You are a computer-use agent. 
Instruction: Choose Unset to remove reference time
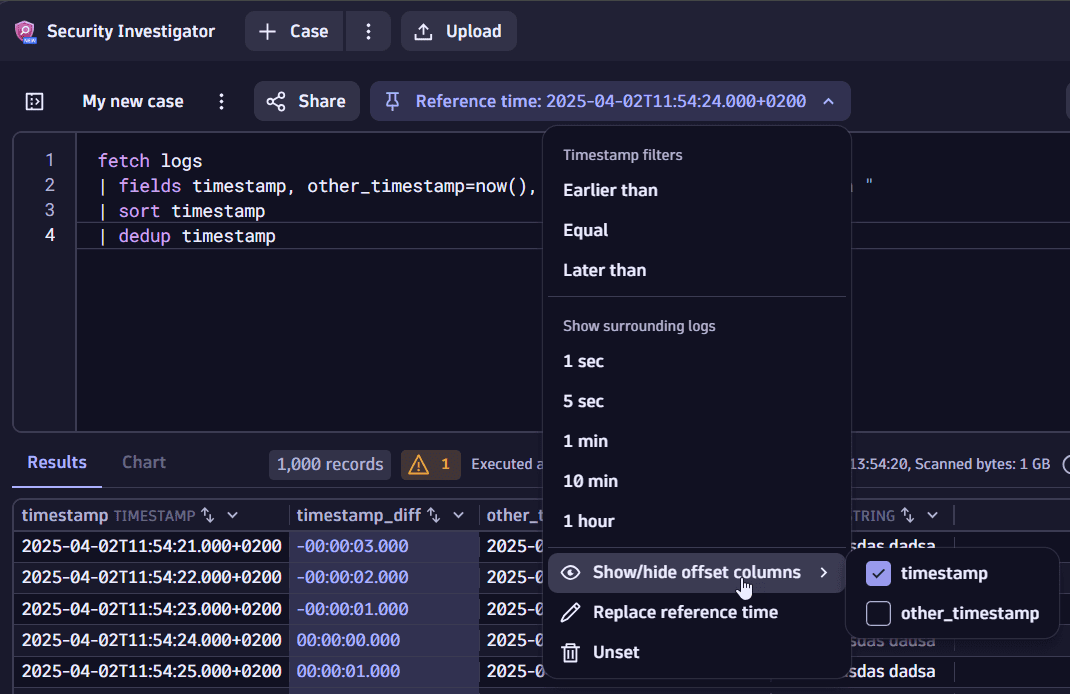click(x=697, y=653)
